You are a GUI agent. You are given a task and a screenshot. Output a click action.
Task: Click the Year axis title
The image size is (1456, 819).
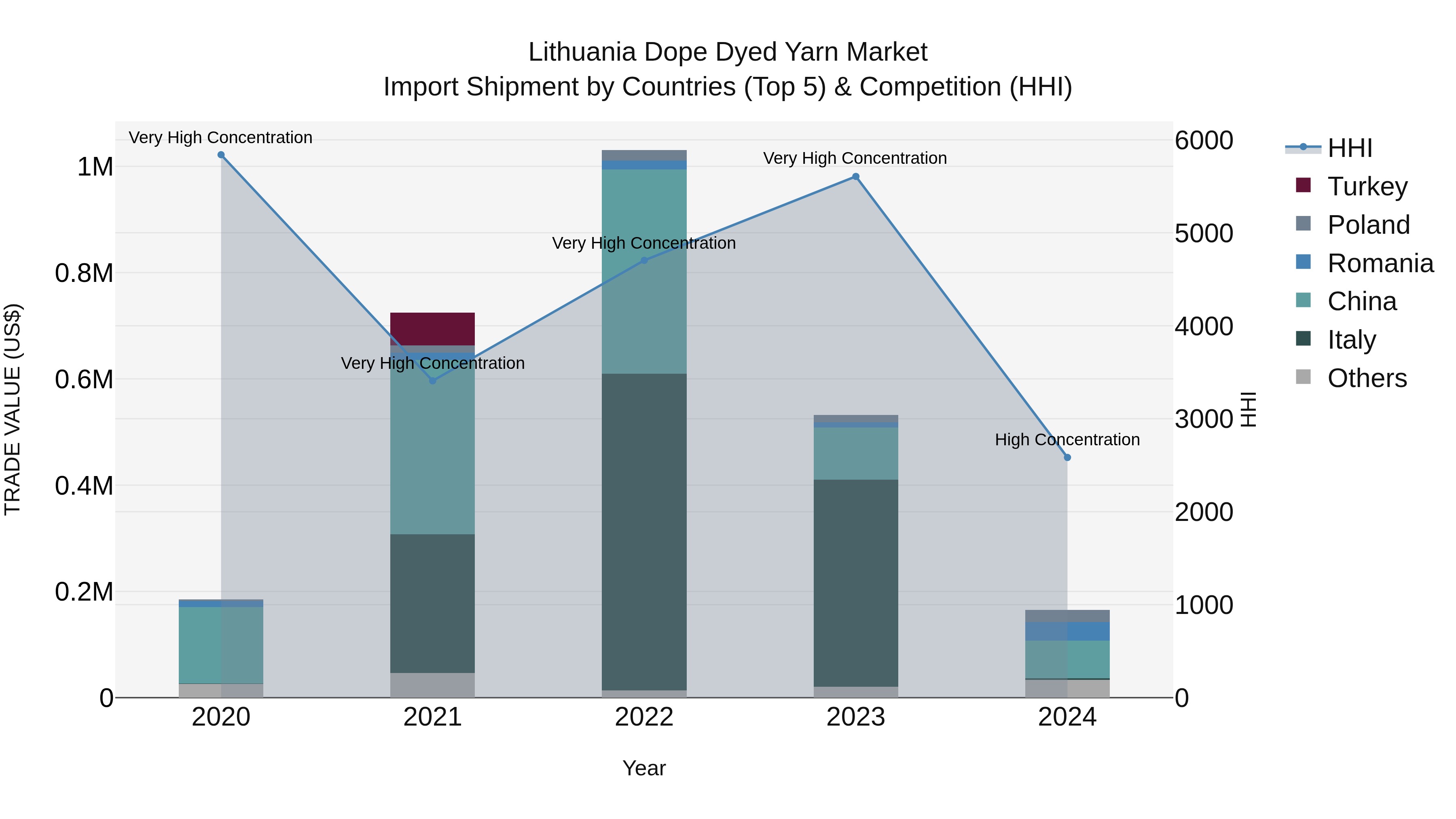tap(644, 769)
